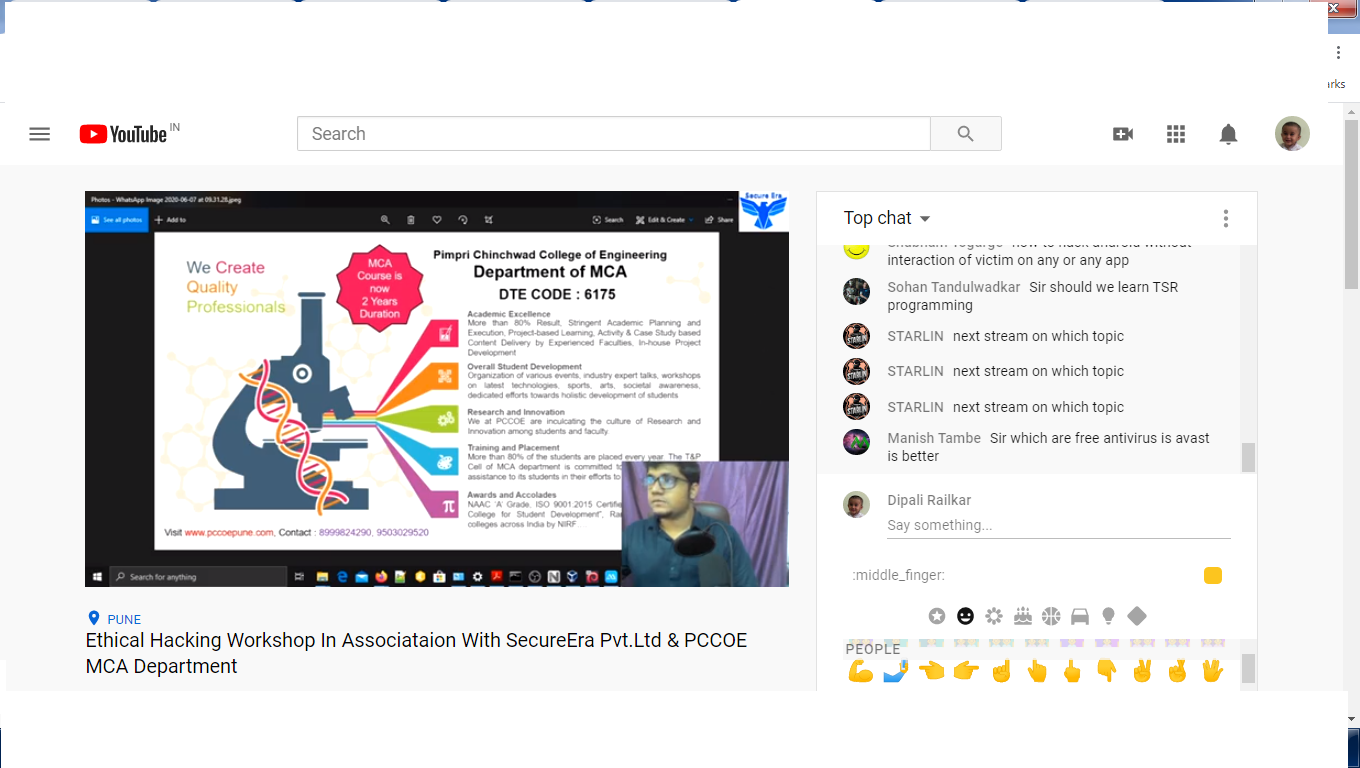Select the car travel emoji category

[1080, 616]
